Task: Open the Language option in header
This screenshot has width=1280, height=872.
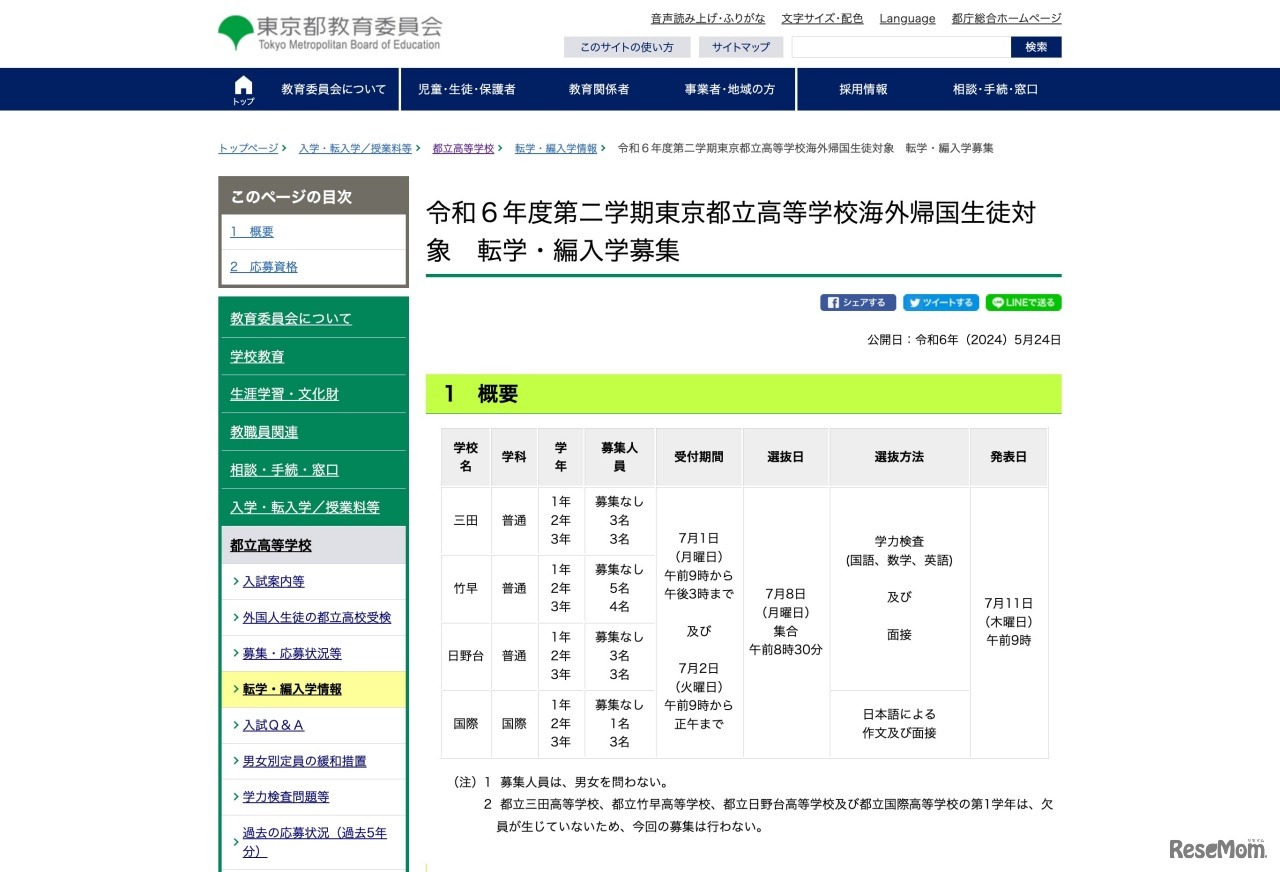Action: (x=906, y=18)
